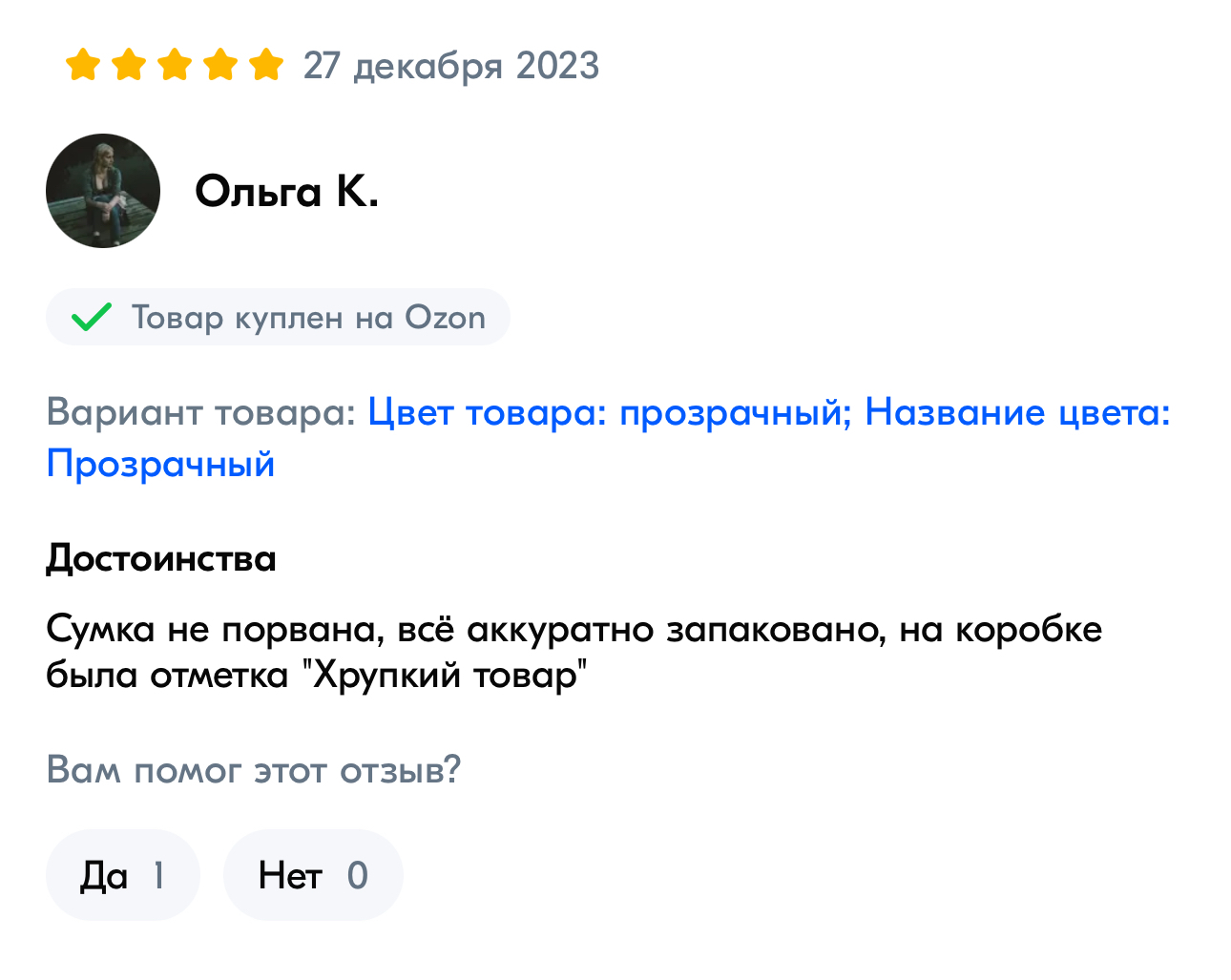Click the 'Товар куплен на Ozon' verified badge
Screen dimensions: 1231x980
[278, 316]
